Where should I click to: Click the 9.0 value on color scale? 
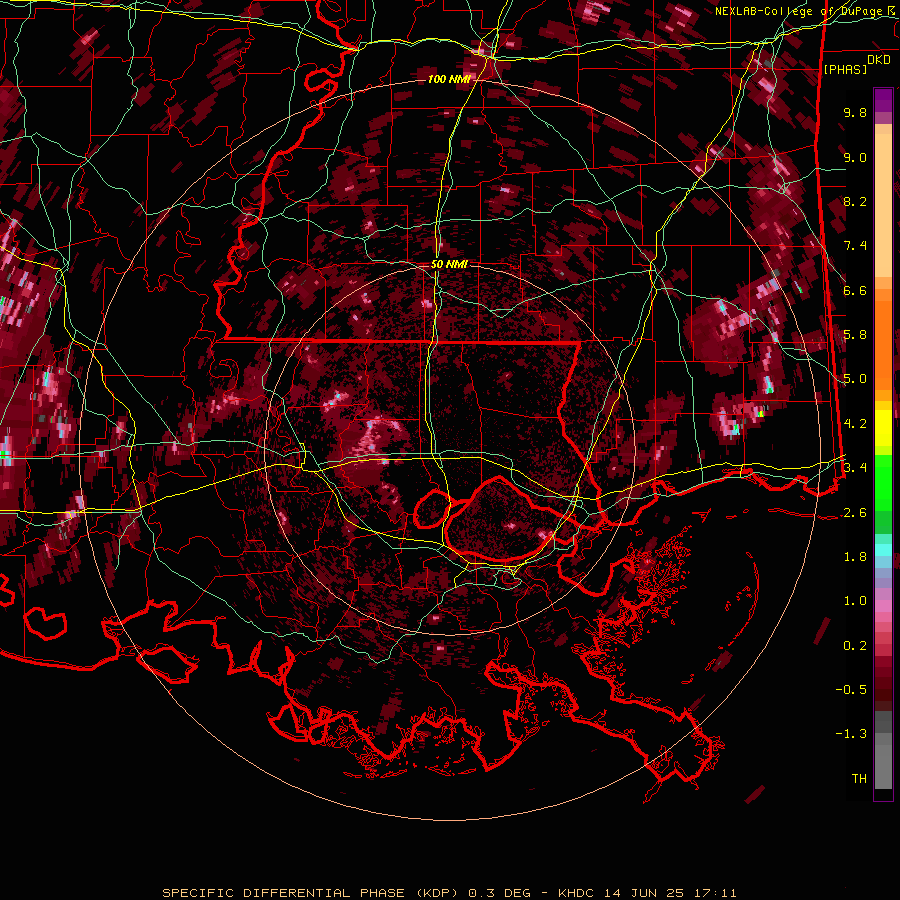pyautogui.click(x=855, y=157)
